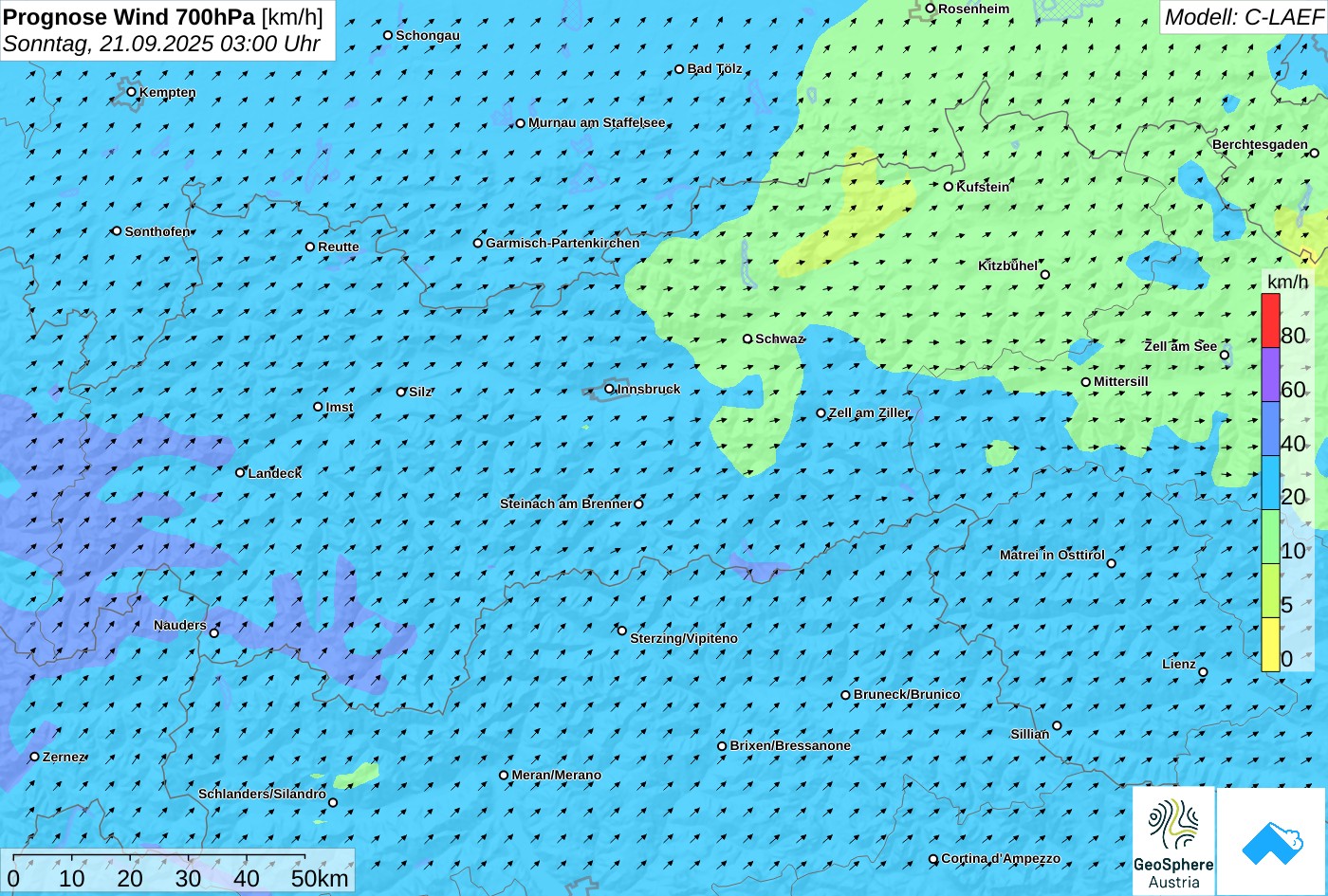The height and width of the screenshot is (896, 1328).
Task: Click the yellow 0 km/h legend swatch
Action: point(1270,645)
